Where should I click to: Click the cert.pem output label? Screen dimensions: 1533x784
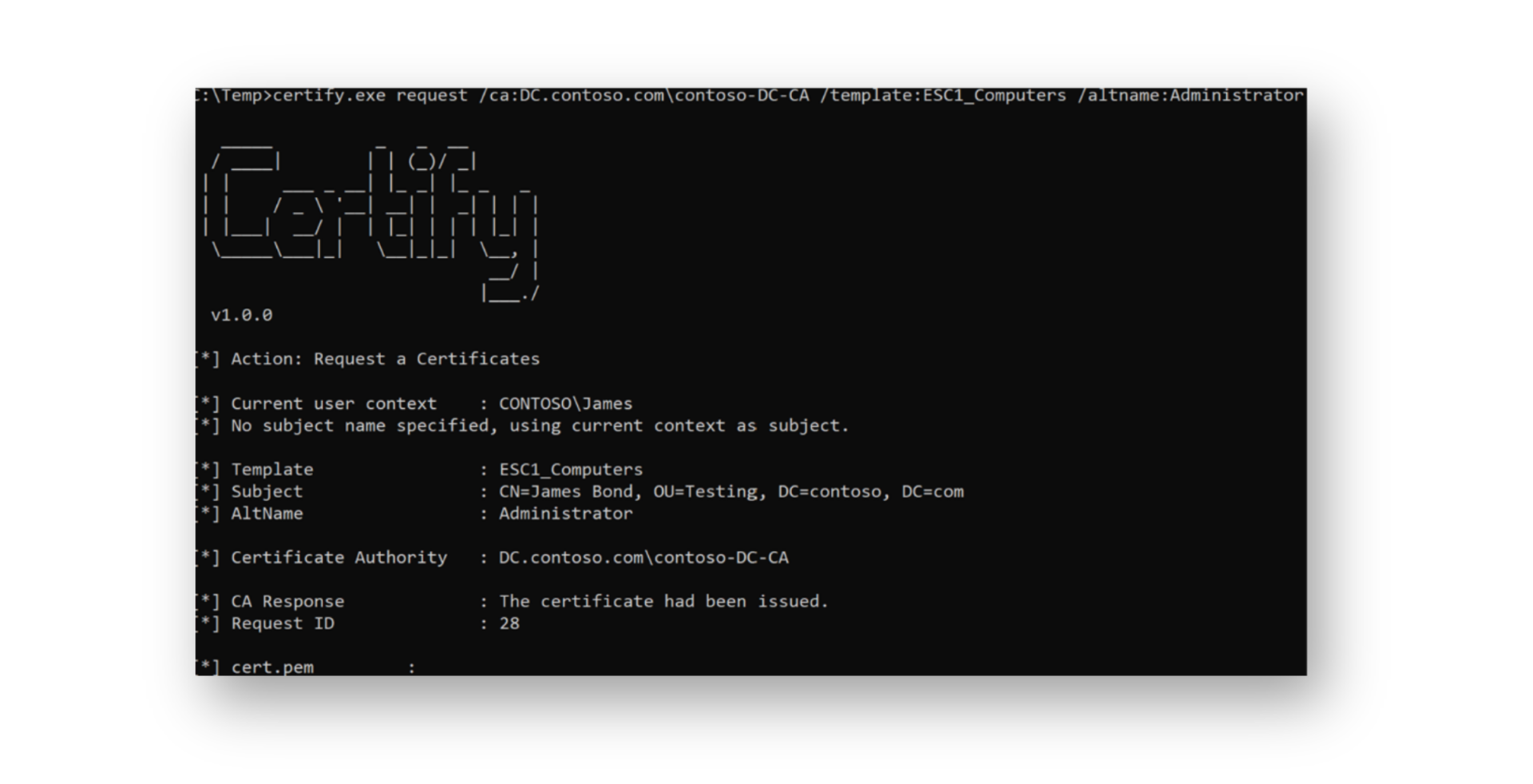coord(272,667)
